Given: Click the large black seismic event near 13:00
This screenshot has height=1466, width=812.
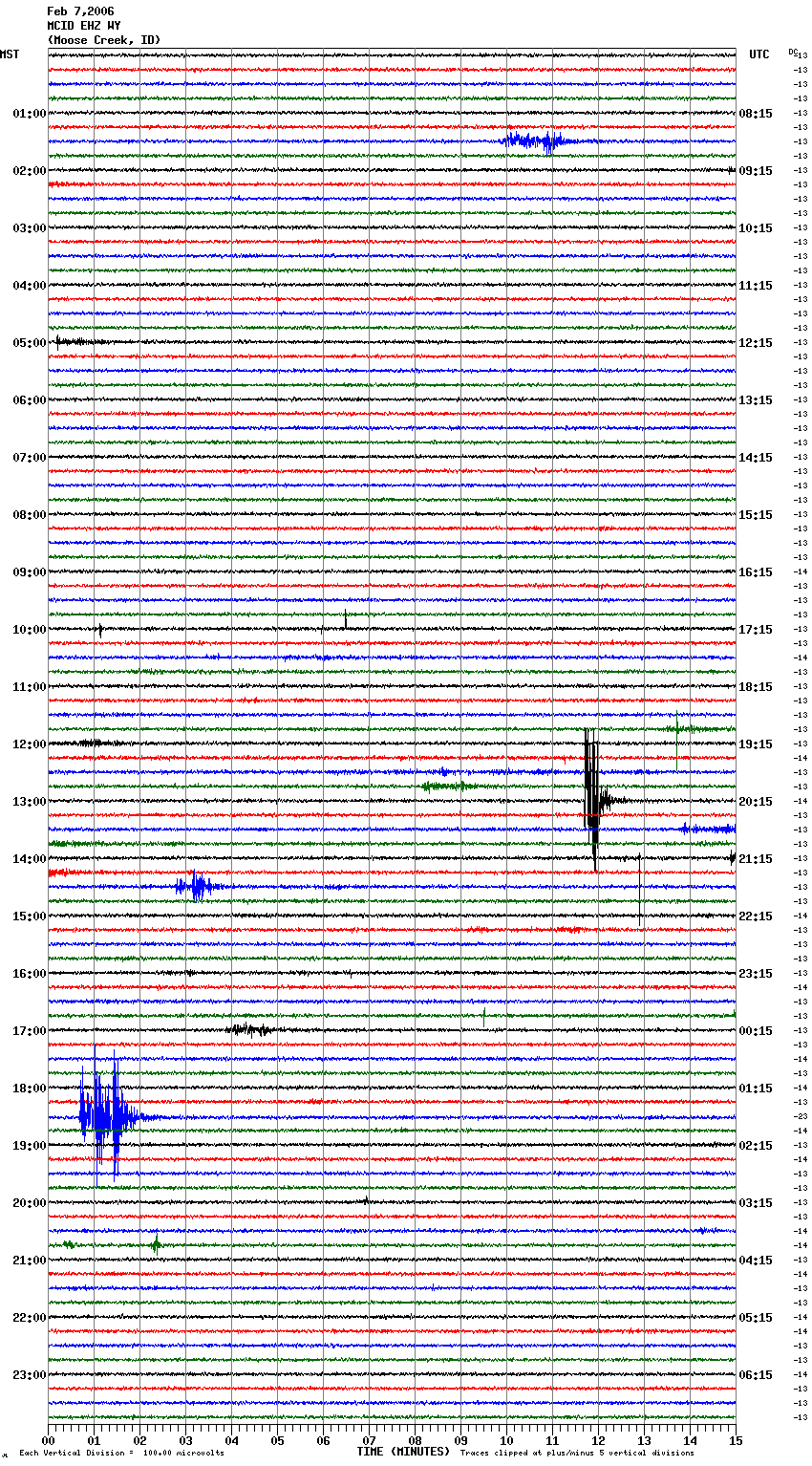Looking at the screenshot, I should point(593,801).
